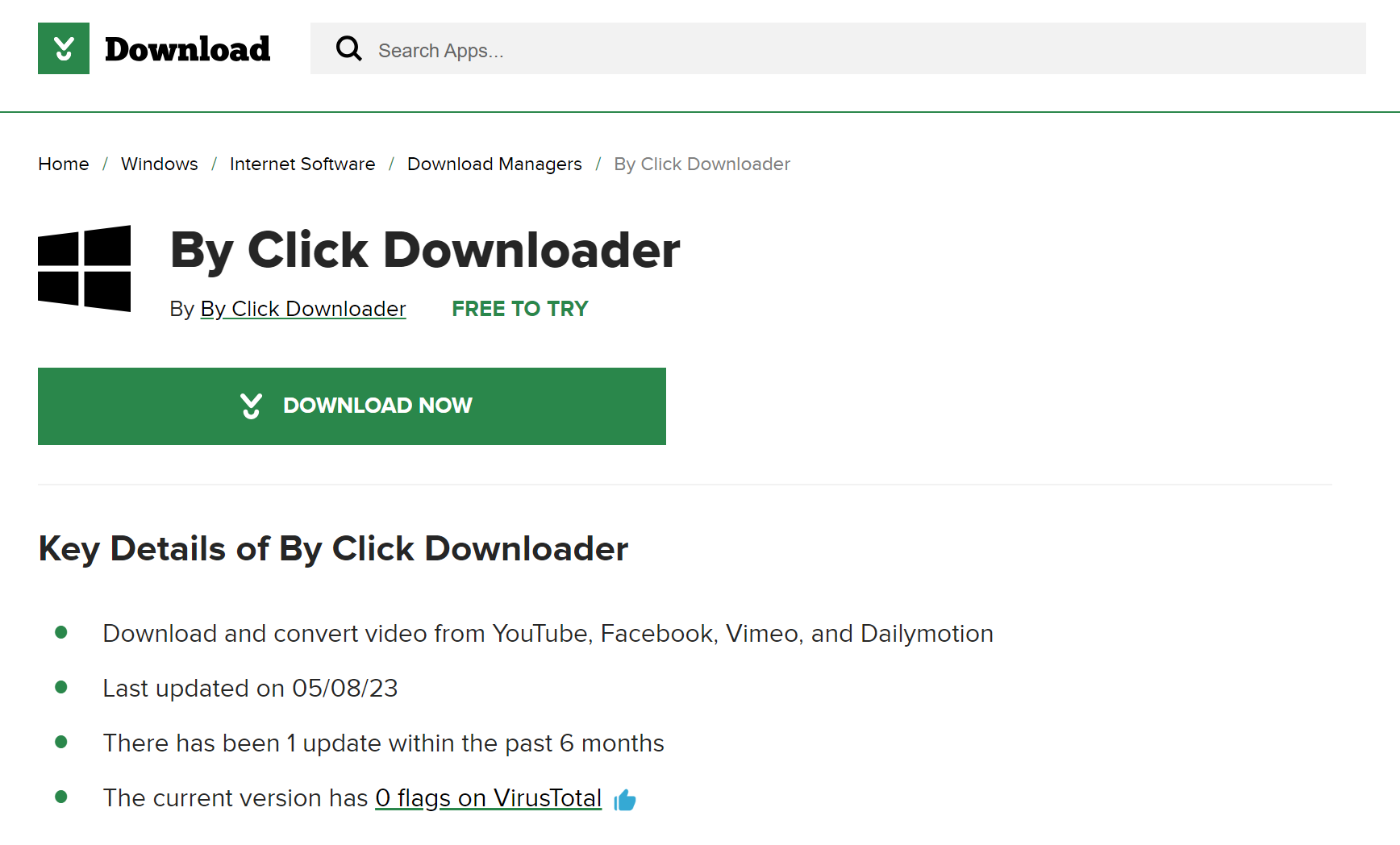Click inside the Search Apps field

click(565, 49)
